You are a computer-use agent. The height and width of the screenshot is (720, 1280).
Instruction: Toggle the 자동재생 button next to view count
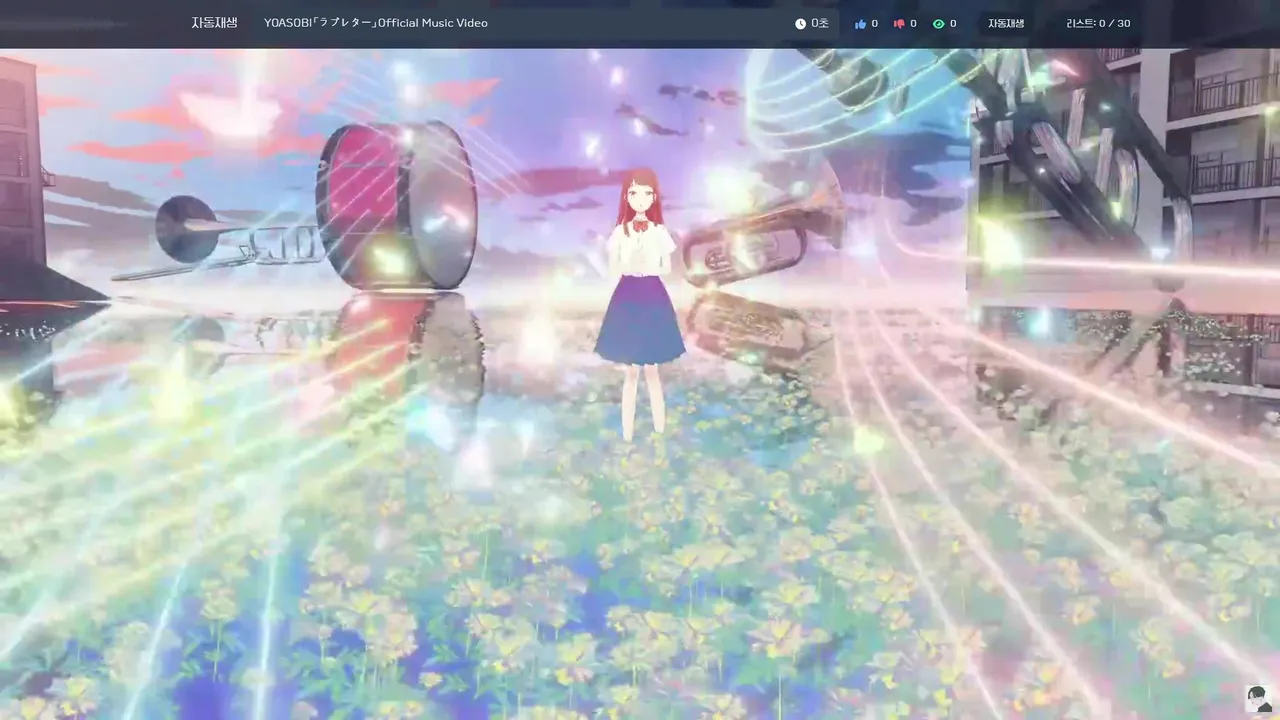pyautogui.click(x=1006, y=23)
